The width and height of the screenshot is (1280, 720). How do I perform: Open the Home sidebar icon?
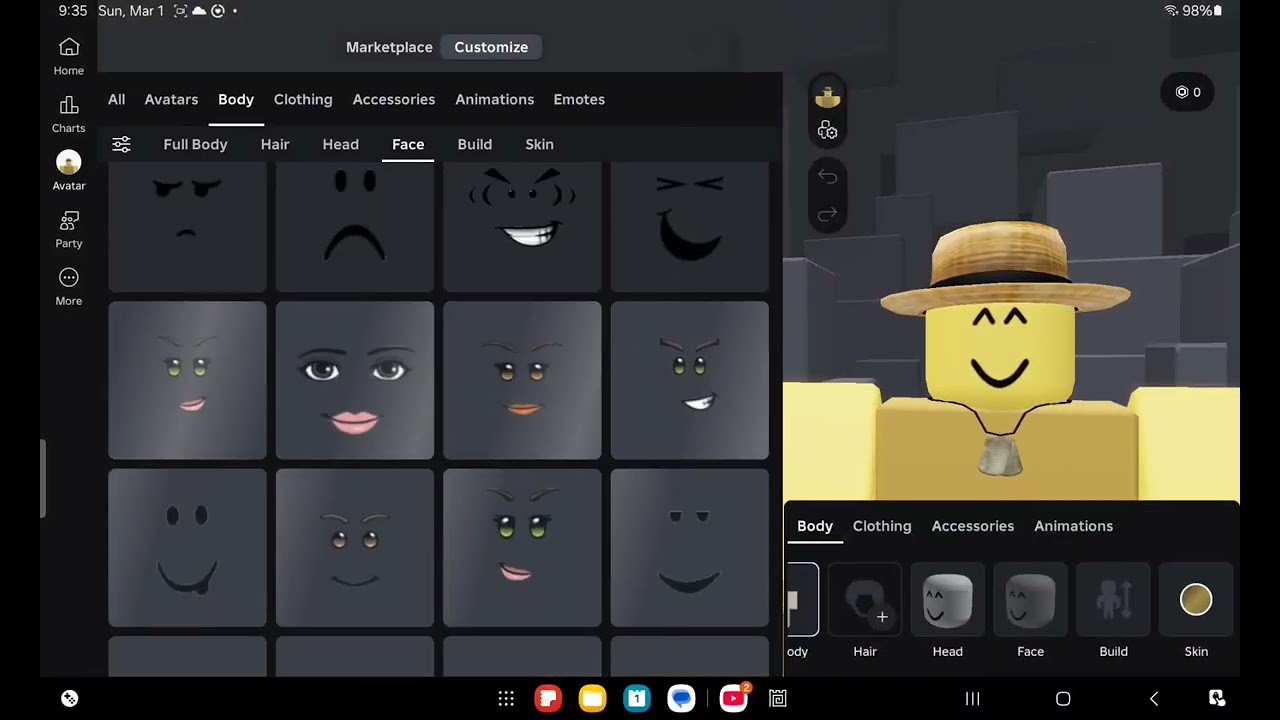69,57
